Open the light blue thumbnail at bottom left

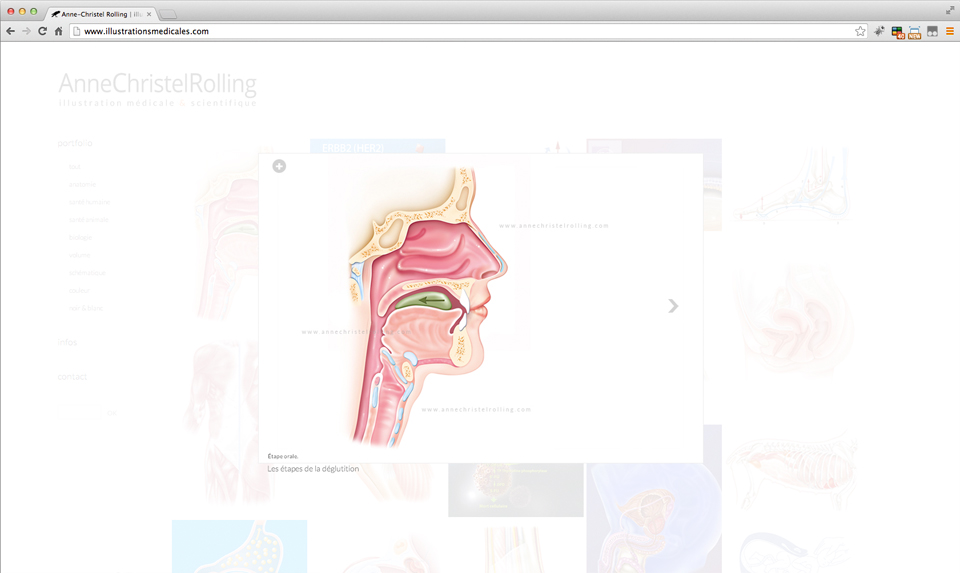click(239, 547)
